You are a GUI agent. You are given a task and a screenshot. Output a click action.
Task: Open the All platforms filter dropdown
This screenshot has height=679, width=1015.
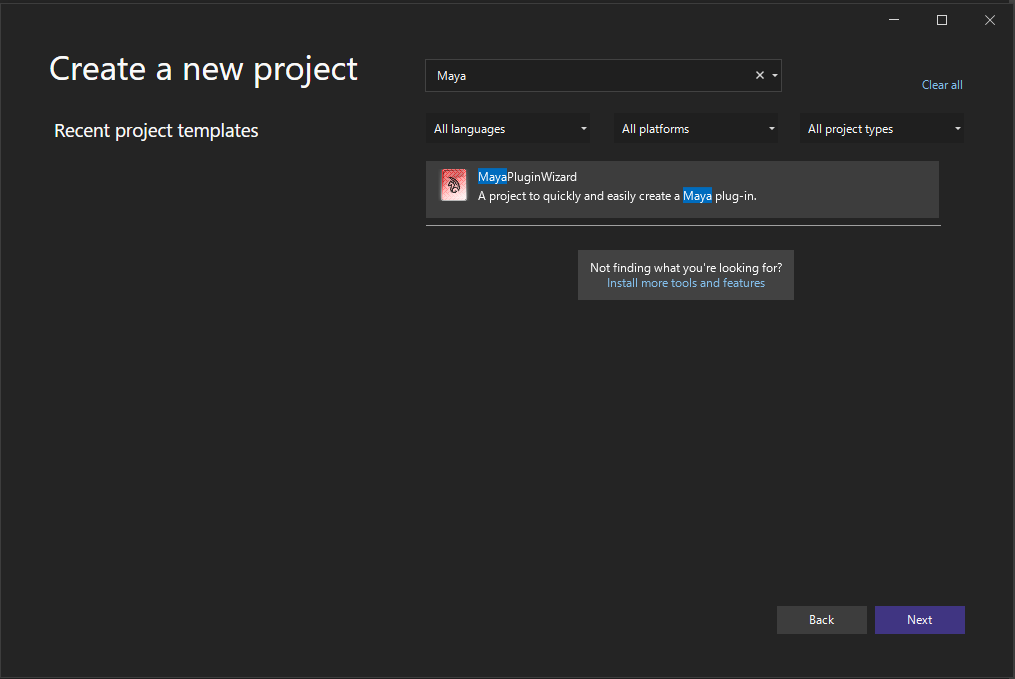696,129
